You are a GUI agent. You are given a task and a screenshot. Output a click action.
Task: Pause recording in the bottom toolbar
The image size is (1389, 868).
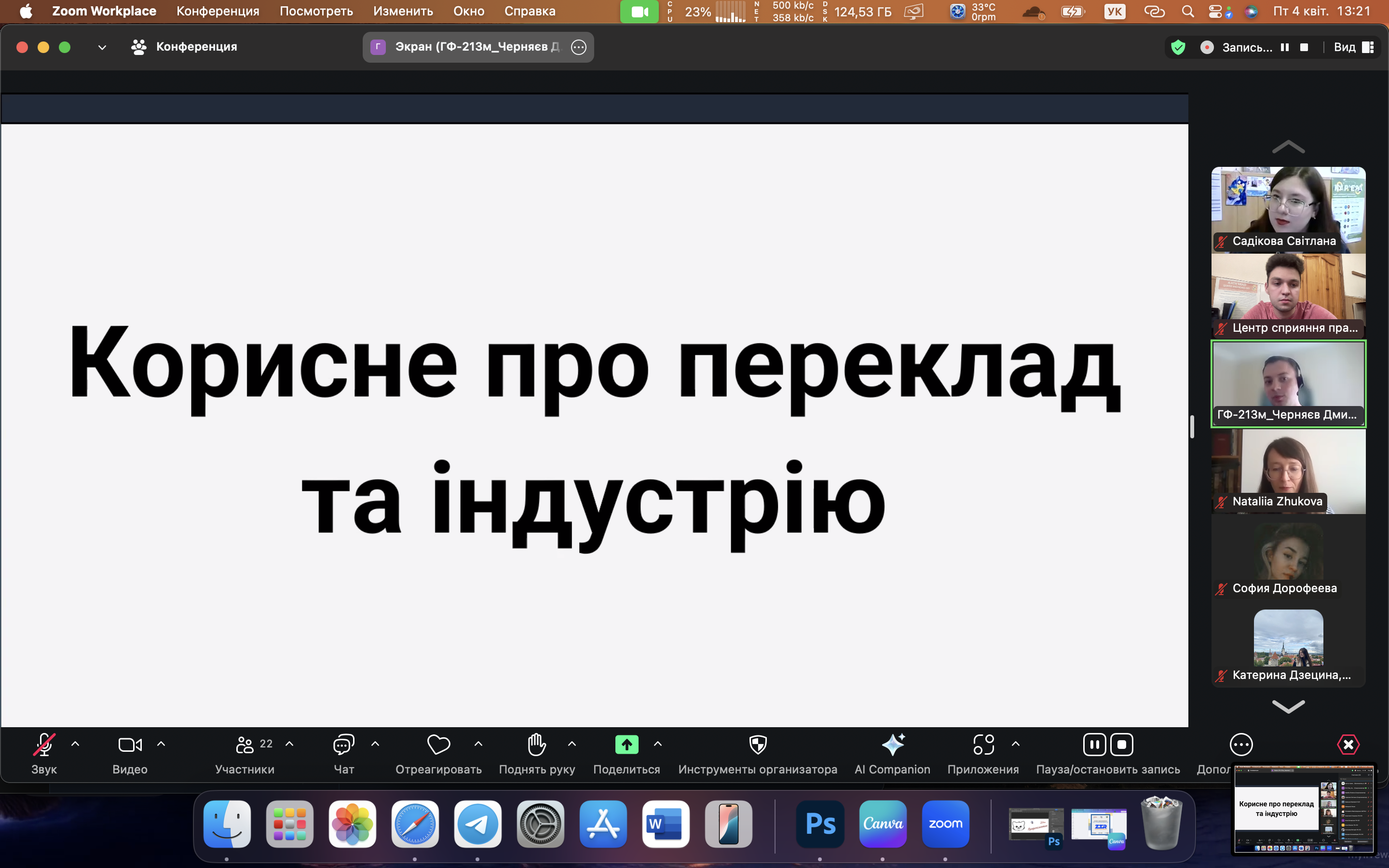tap(1094, 745)
